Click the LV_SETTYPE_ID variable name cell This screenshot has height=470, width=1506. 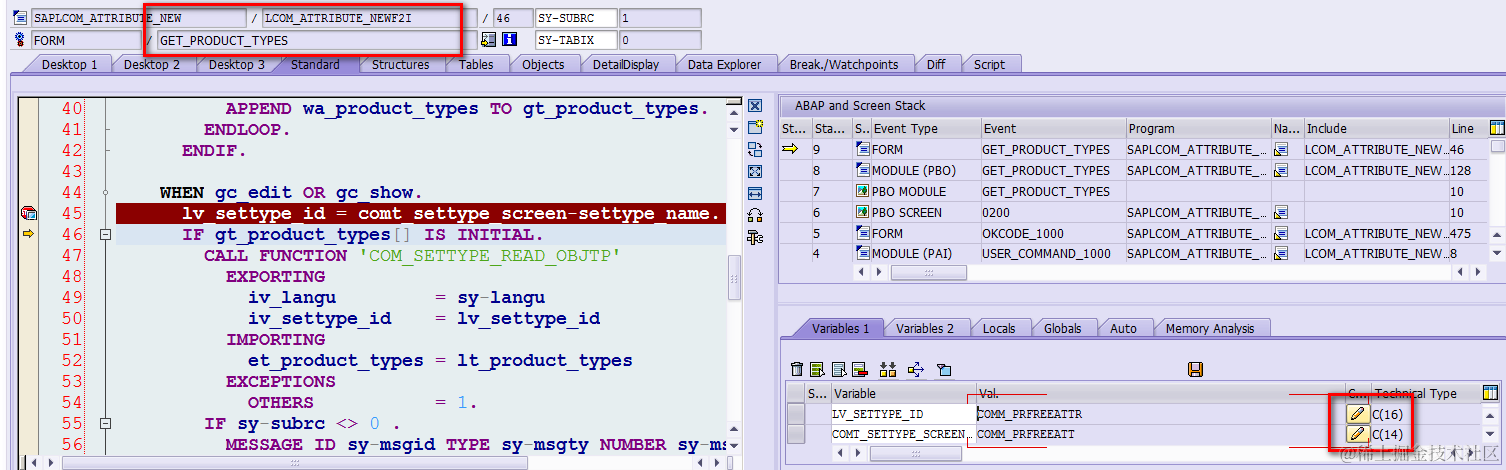(x=903, y=413)
